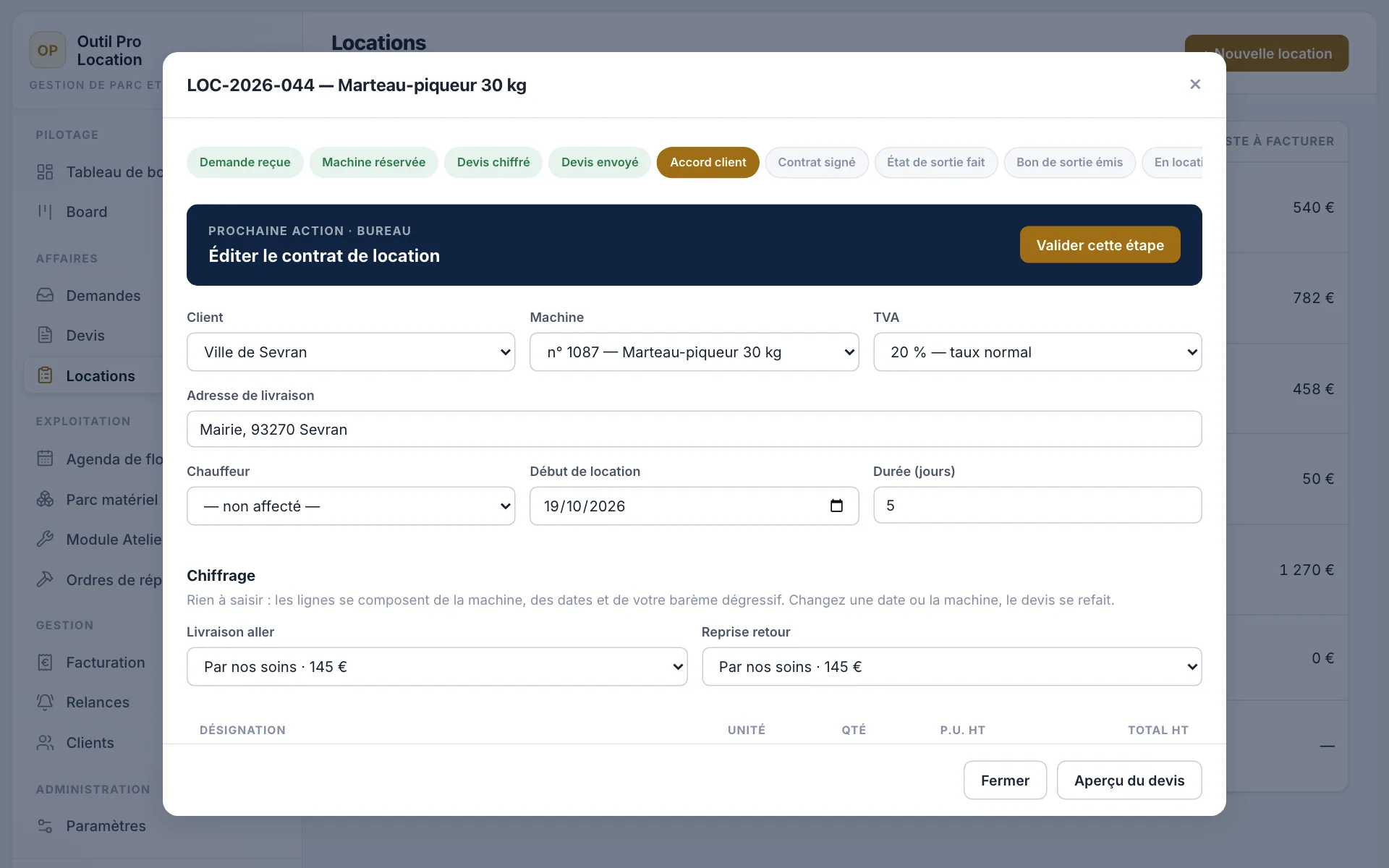Select the État de sortie fait step
The height and width of the screenshot is (868, 1389).
936,162
